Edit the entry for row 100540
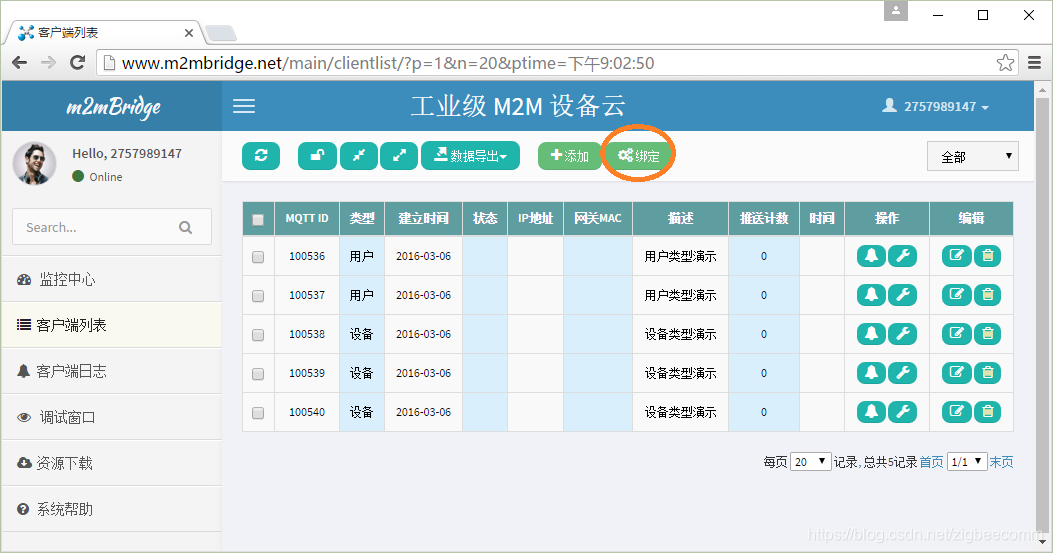The image size is (1053, 553). click(x=956, y=412)
